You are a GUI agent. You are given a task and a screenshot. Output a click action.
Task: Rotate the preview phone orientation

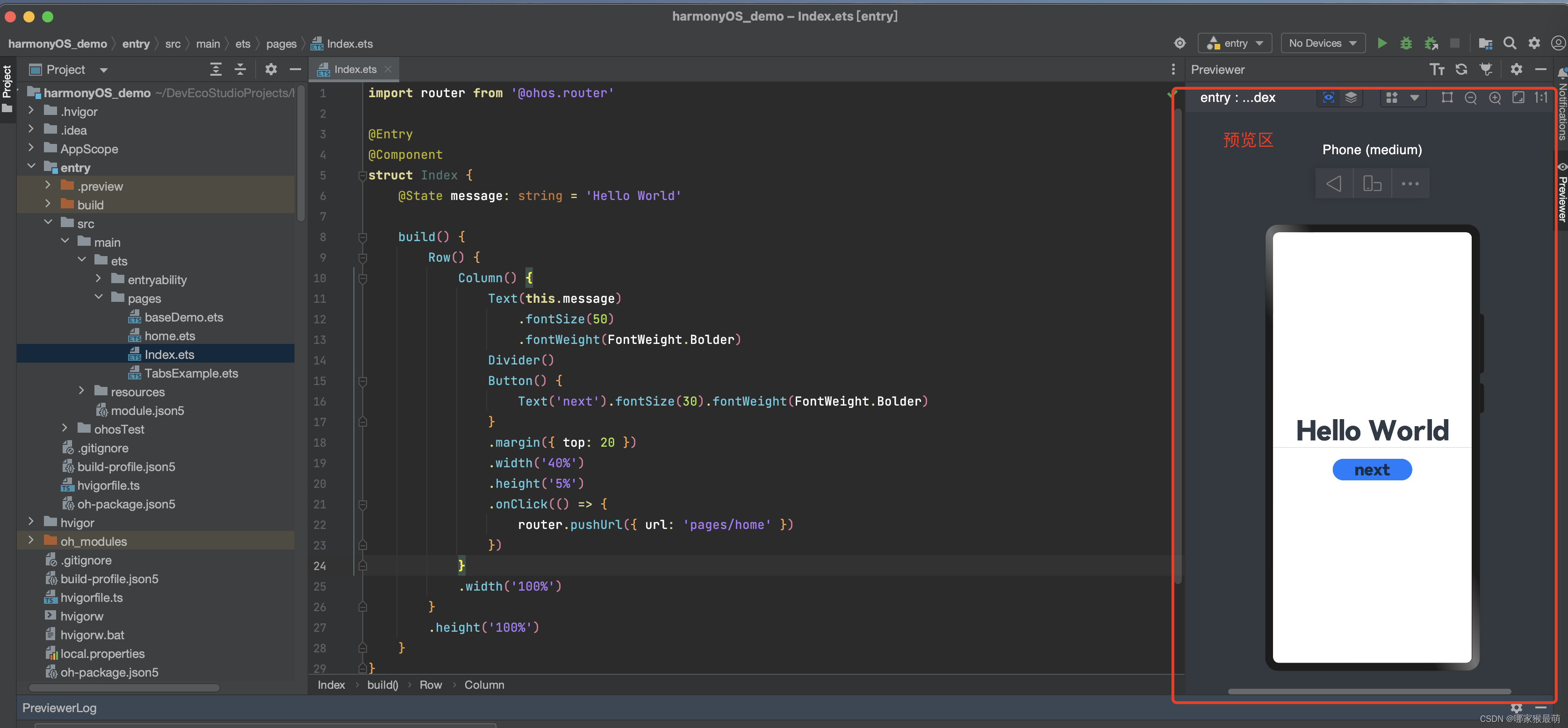point(1372,184)
